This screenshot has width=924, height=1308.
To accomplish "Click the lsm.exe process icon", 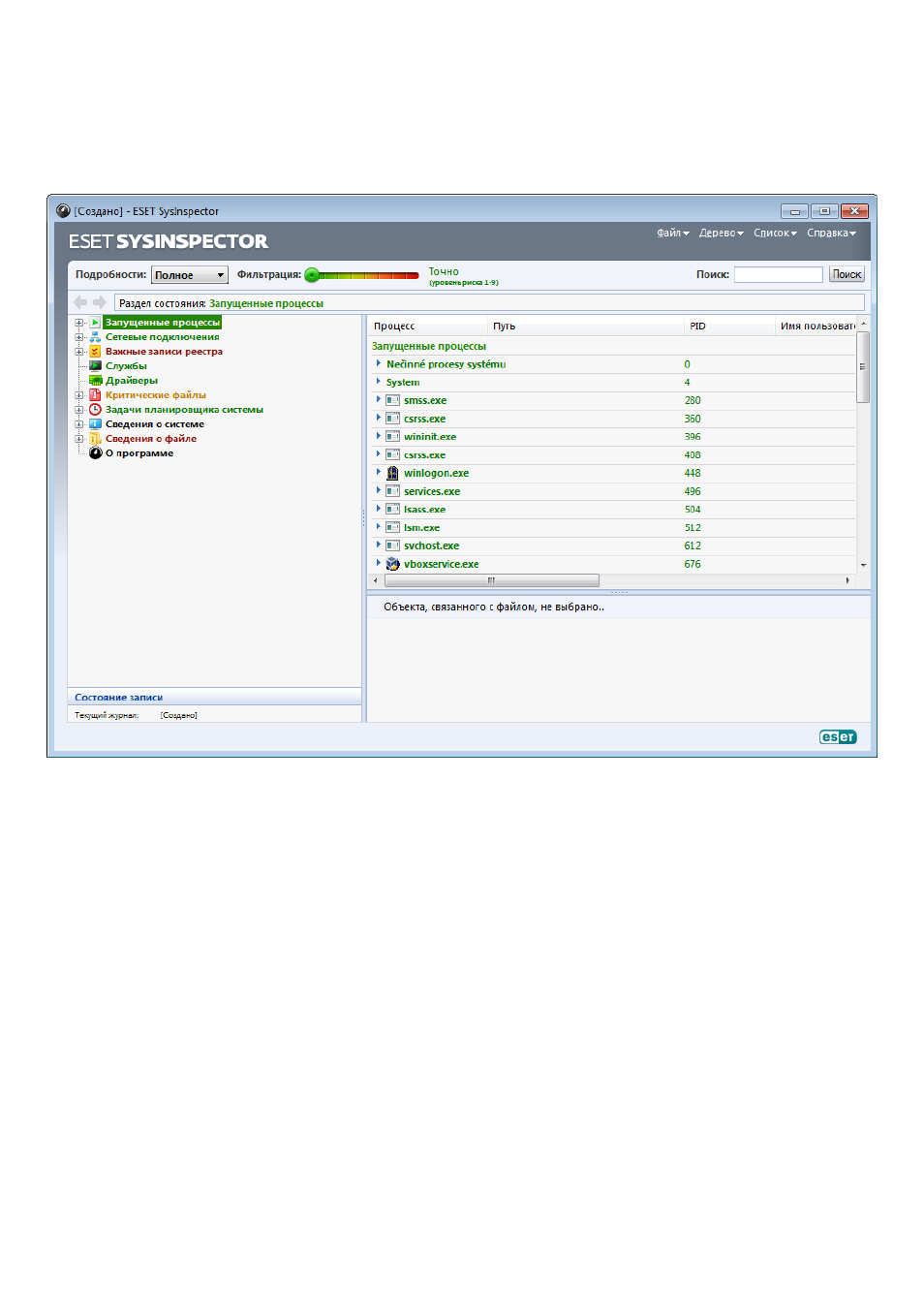I will tap(392, 528).
